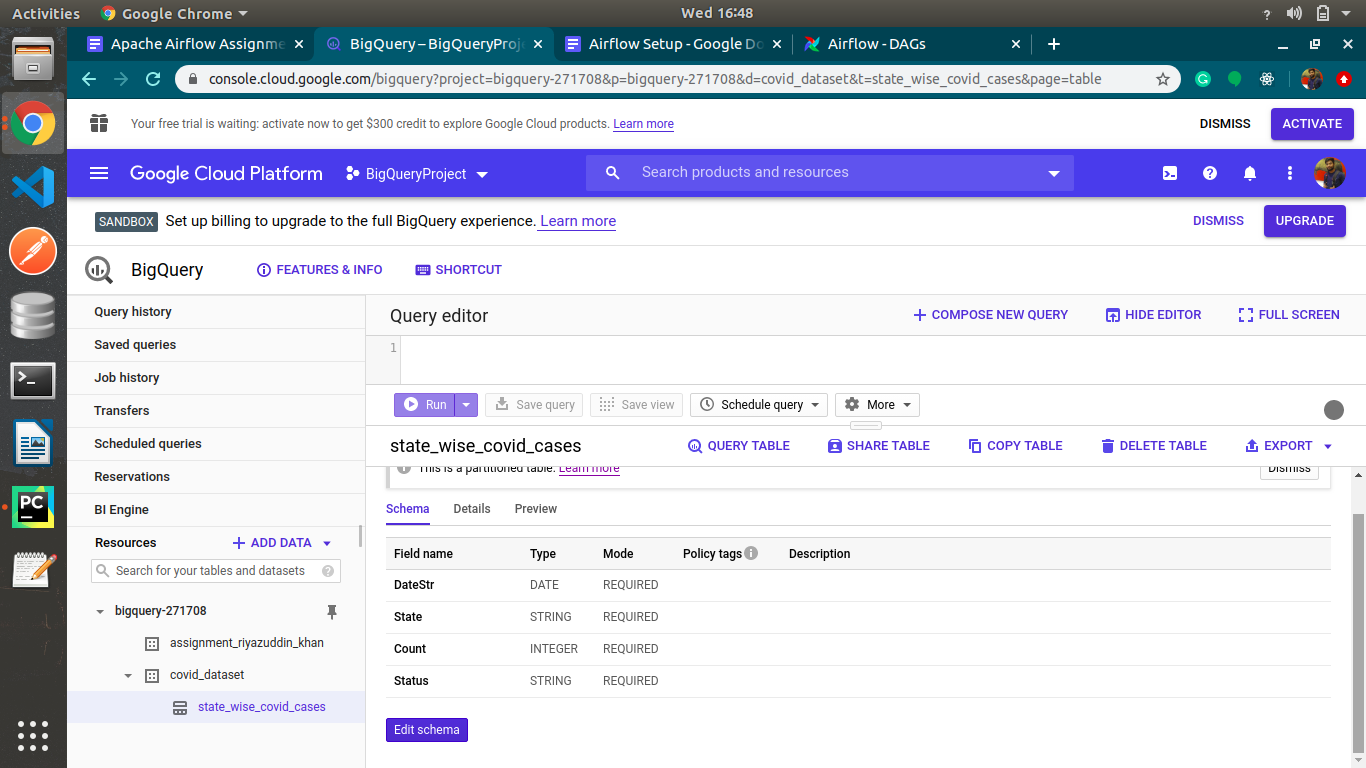Viewport: 1366px width, 768px height.
Task: Open a new Chrome tab
Action: pyautogui.click(x=1053, y=44)
